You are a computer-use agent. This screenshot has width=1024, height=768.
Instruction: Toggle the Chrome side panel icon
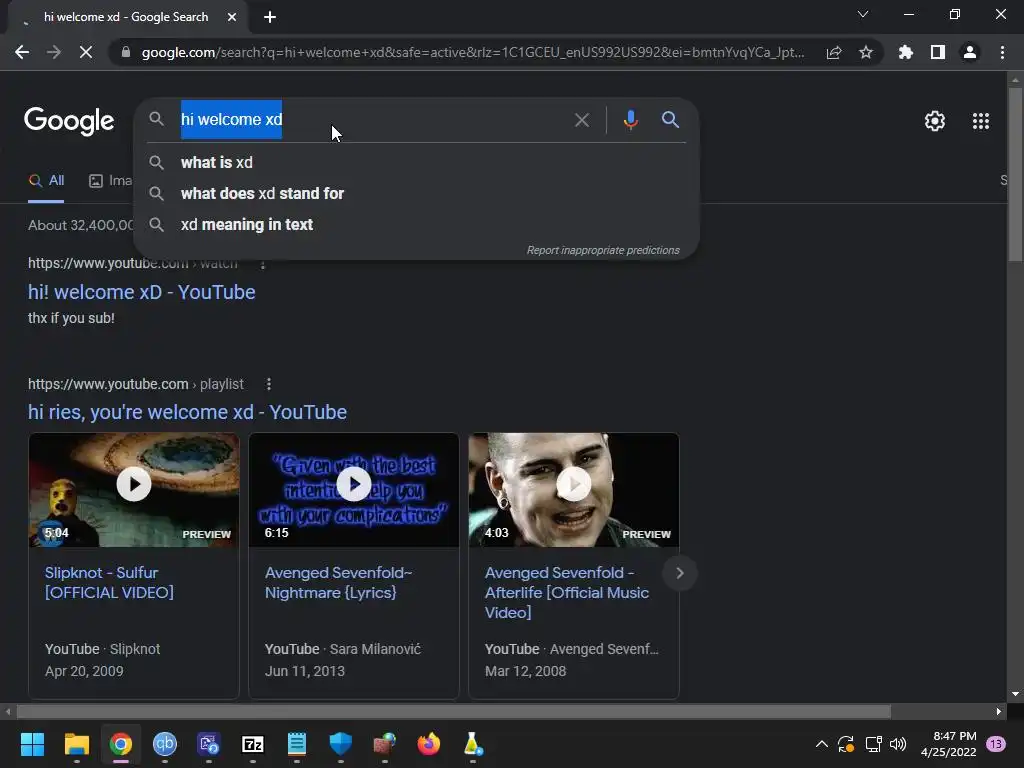[938, 52]
